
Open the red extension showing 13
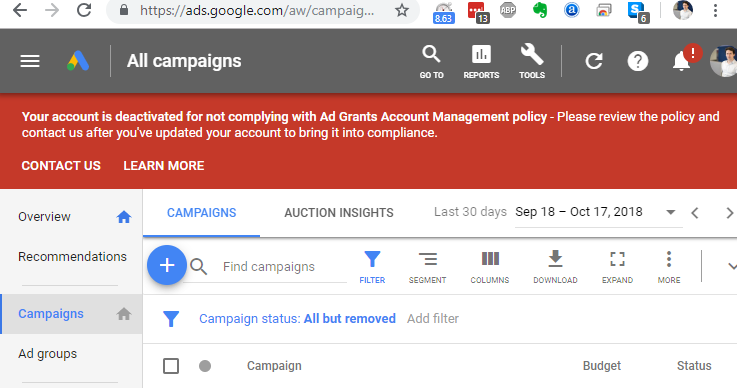coord(478,13)
